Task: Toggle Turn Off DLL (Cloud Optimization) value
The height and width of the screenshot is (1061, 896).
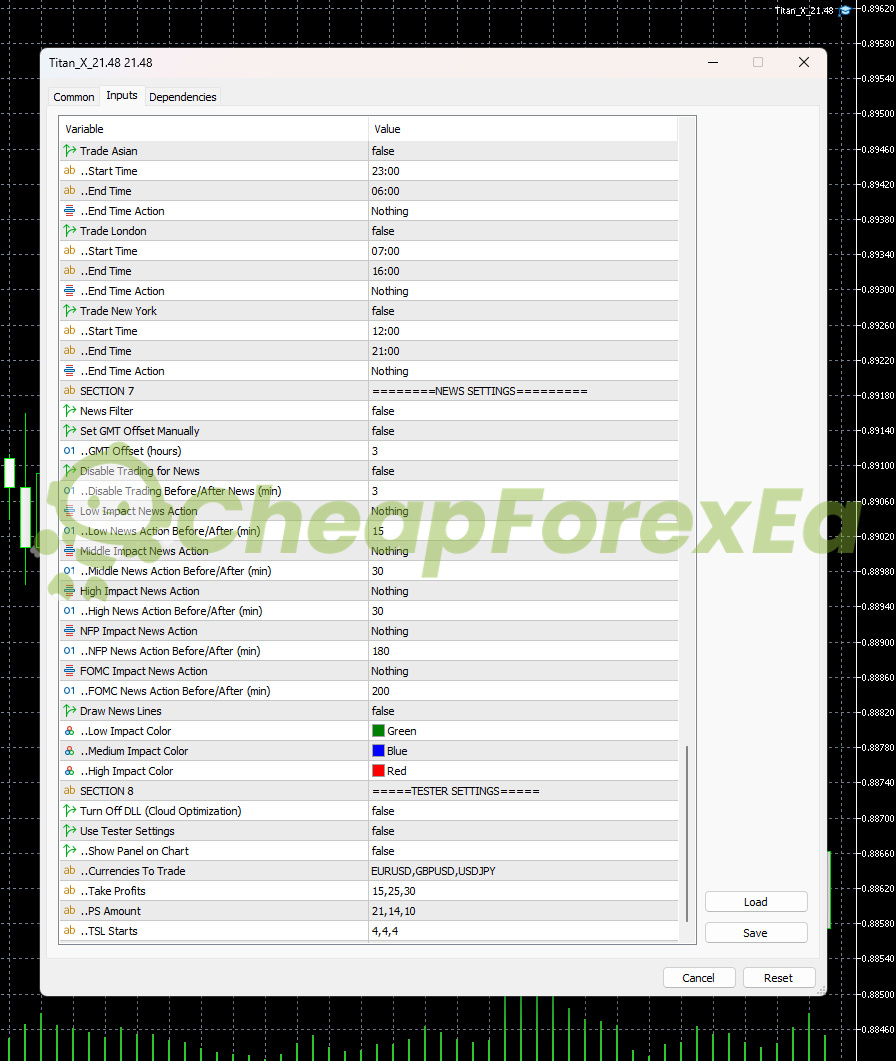Action: point(522,811)
